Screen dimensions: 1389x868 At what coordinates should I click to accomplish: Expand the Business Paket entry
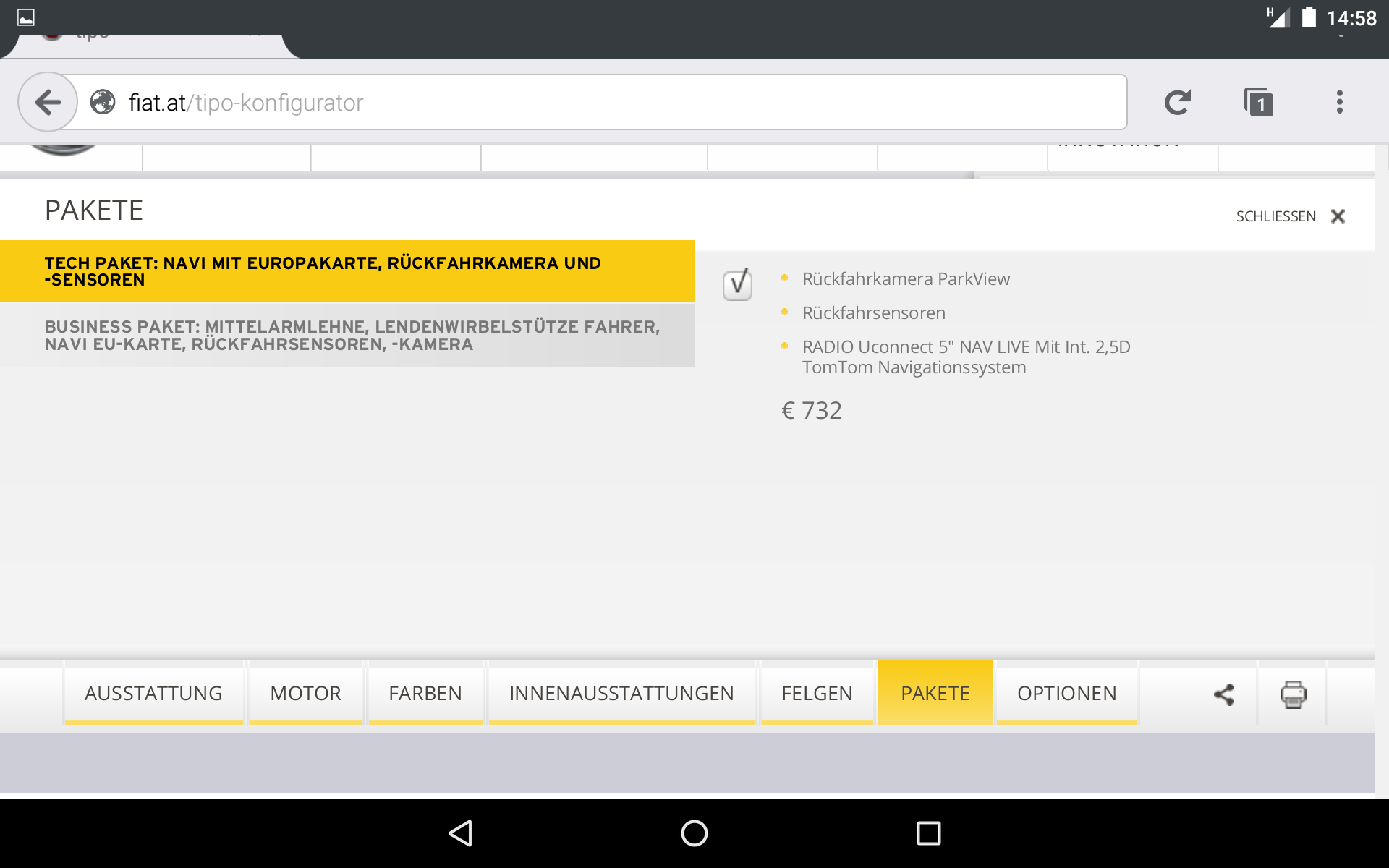347,336
